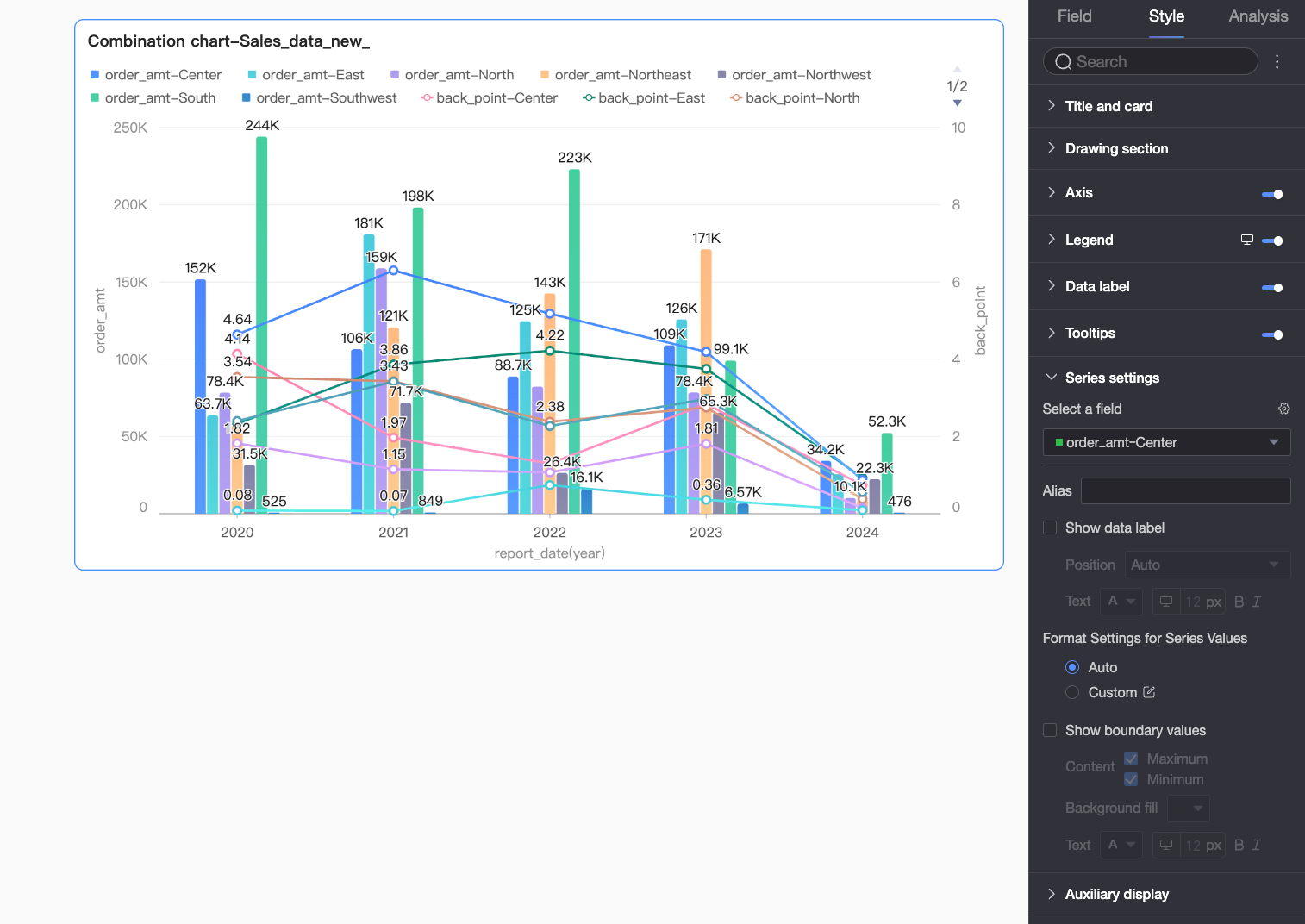Switch to the Field tab

(x=1074, y=16)
